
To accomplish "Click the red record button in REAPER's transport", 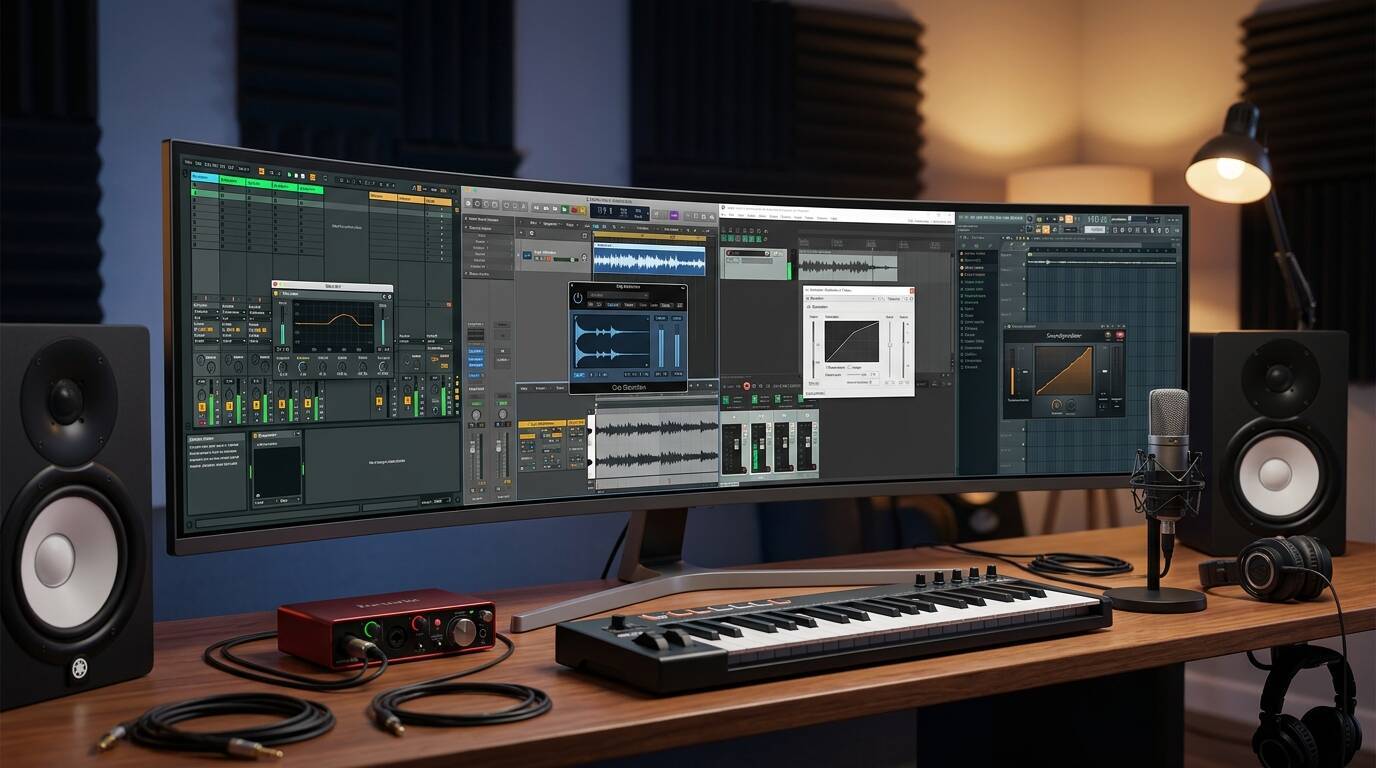I will [747, 385].
